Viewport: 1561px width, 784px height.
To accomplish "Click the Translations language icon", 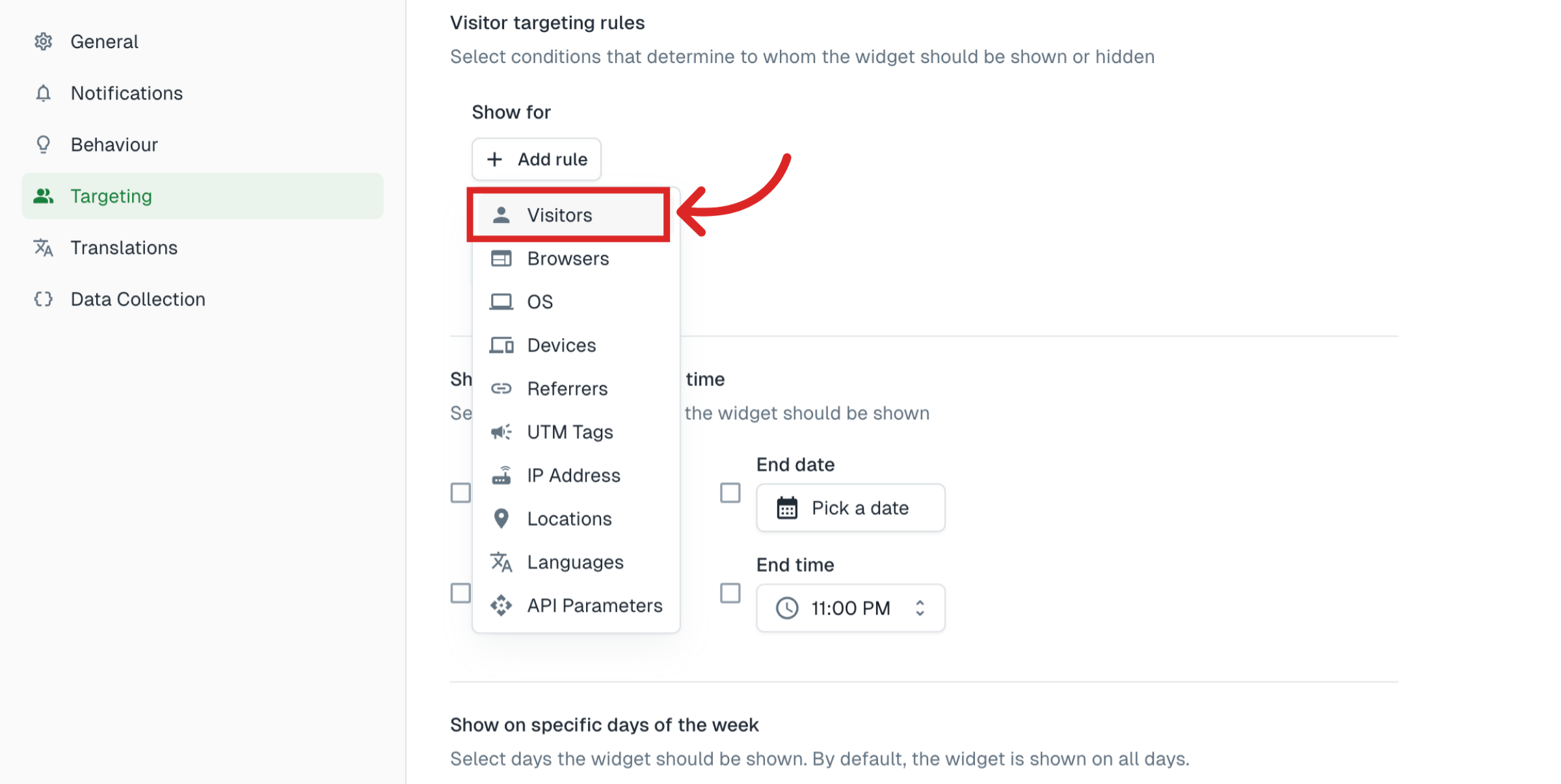I will pyautogui.click(x=43, y=248).
